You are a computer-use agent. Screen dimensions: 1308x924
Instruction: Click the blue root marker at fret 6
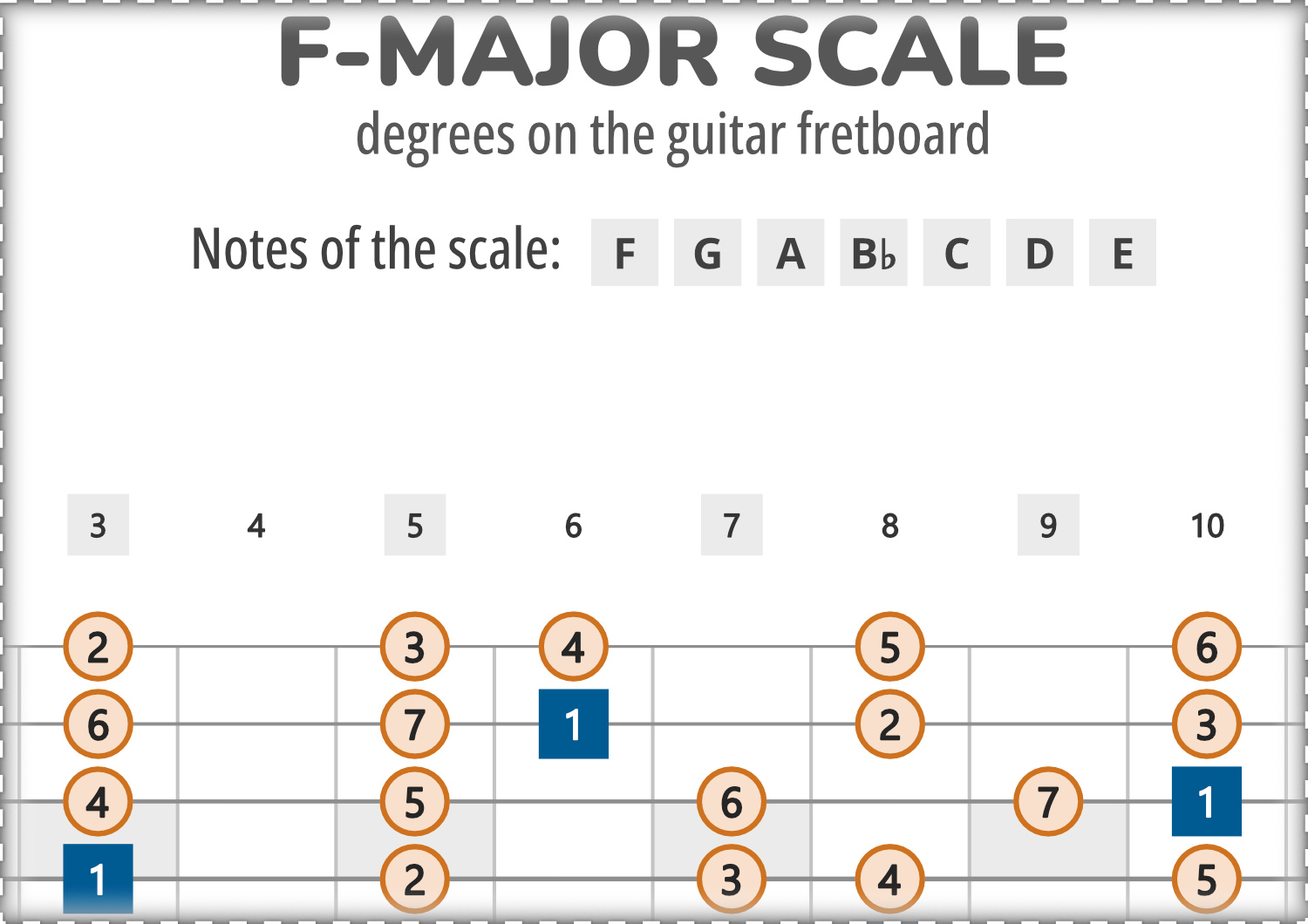point(574,724)
